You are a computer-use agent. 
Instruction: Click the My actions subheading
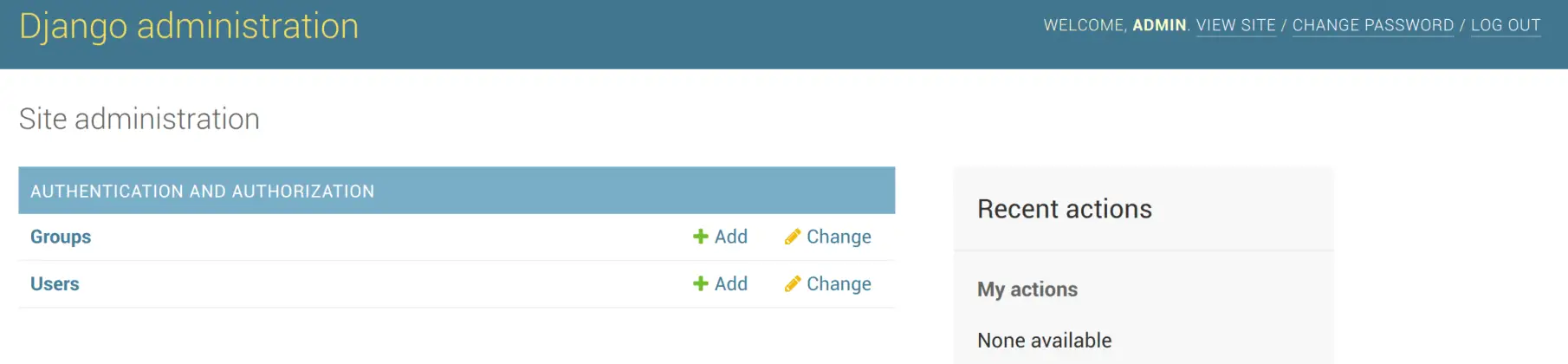click(1027, 289)
